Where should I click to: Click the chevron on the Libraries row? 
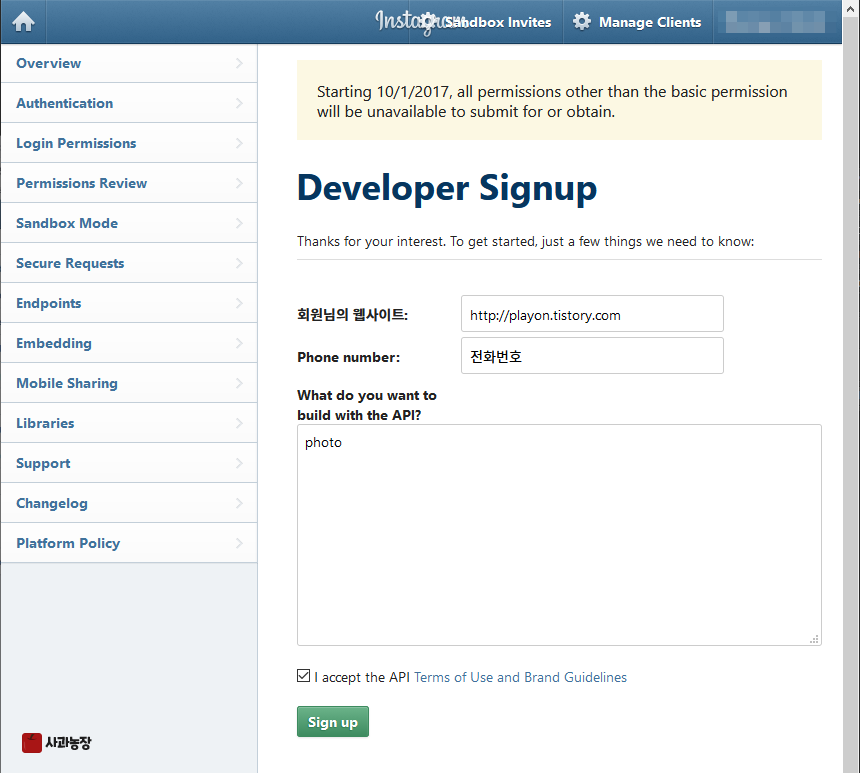click(239, 424)
